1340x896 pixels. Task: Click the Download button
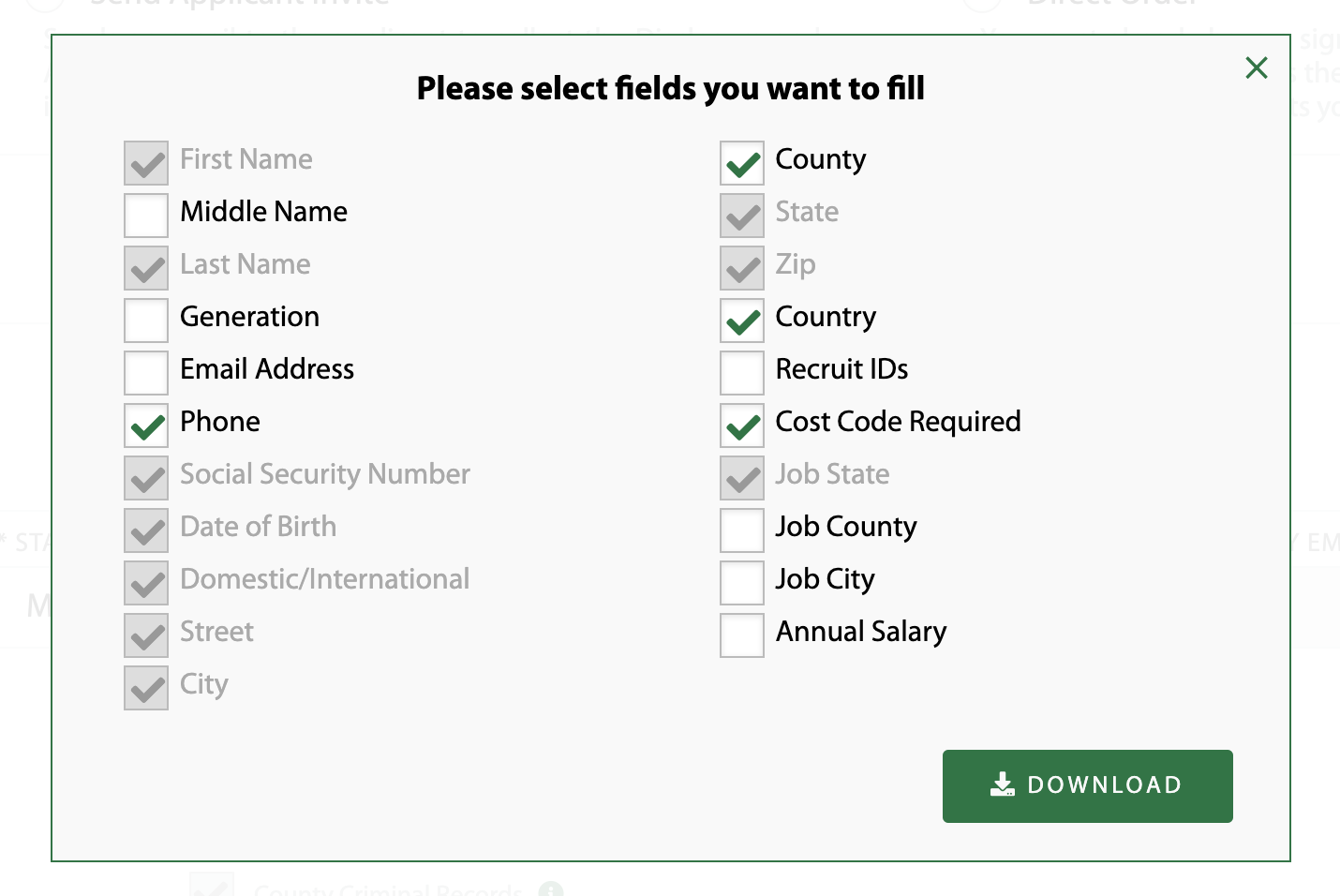[x=1087, y=785]
